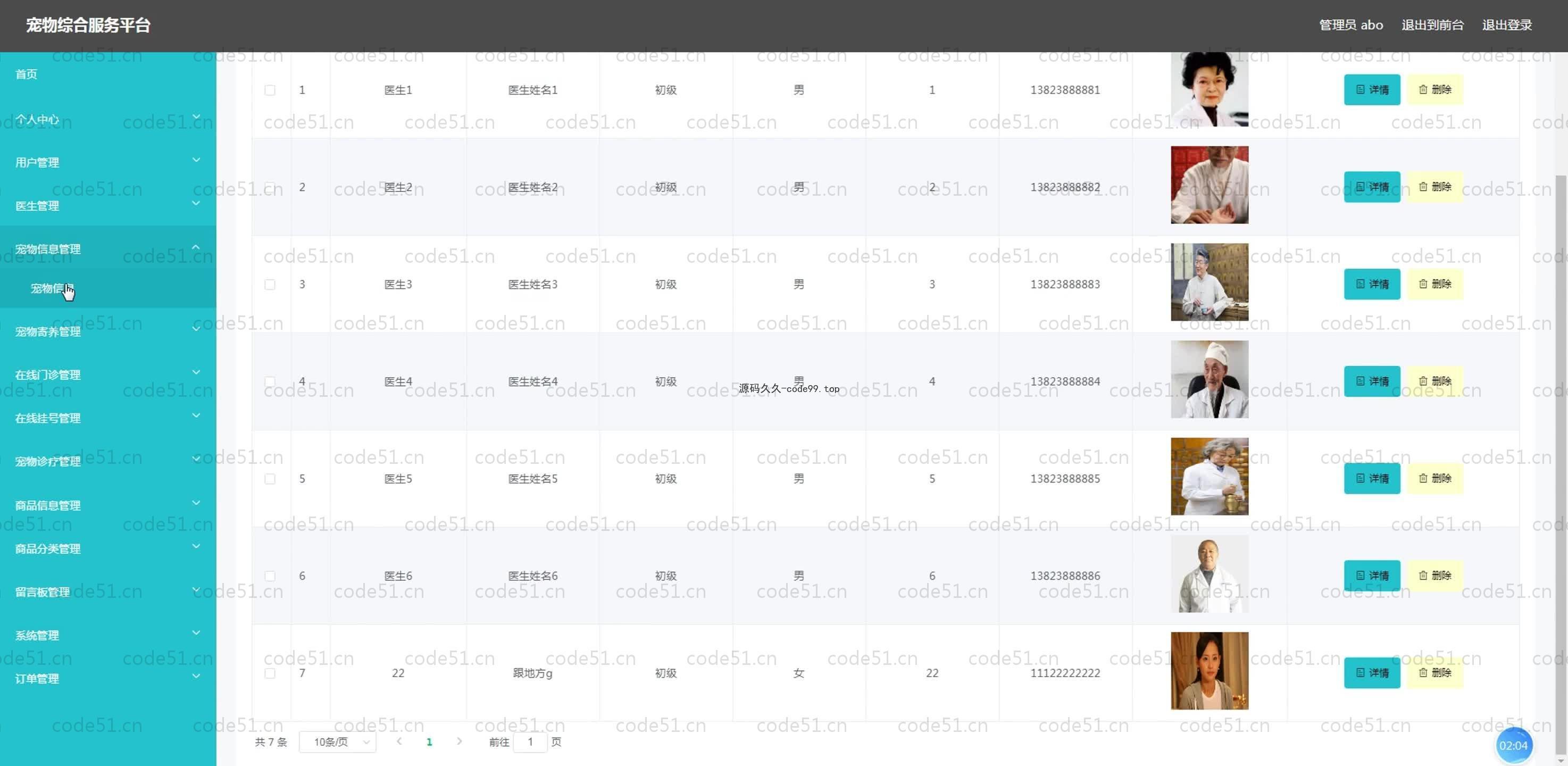Open the photo of 医生5
Viewport: 1568px width, 766px height.
pos(1209,476)
